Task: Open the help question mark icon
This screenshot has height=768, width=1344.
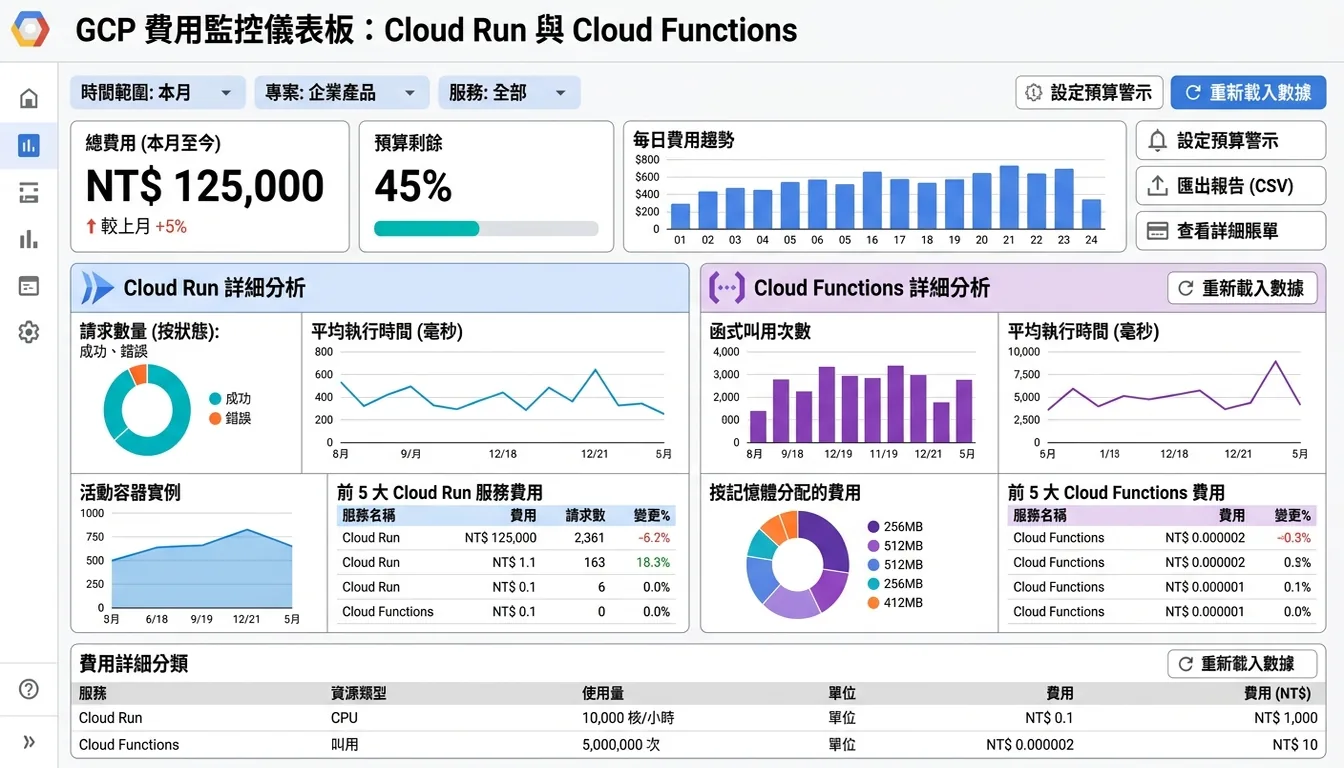Action: [29, 689]
